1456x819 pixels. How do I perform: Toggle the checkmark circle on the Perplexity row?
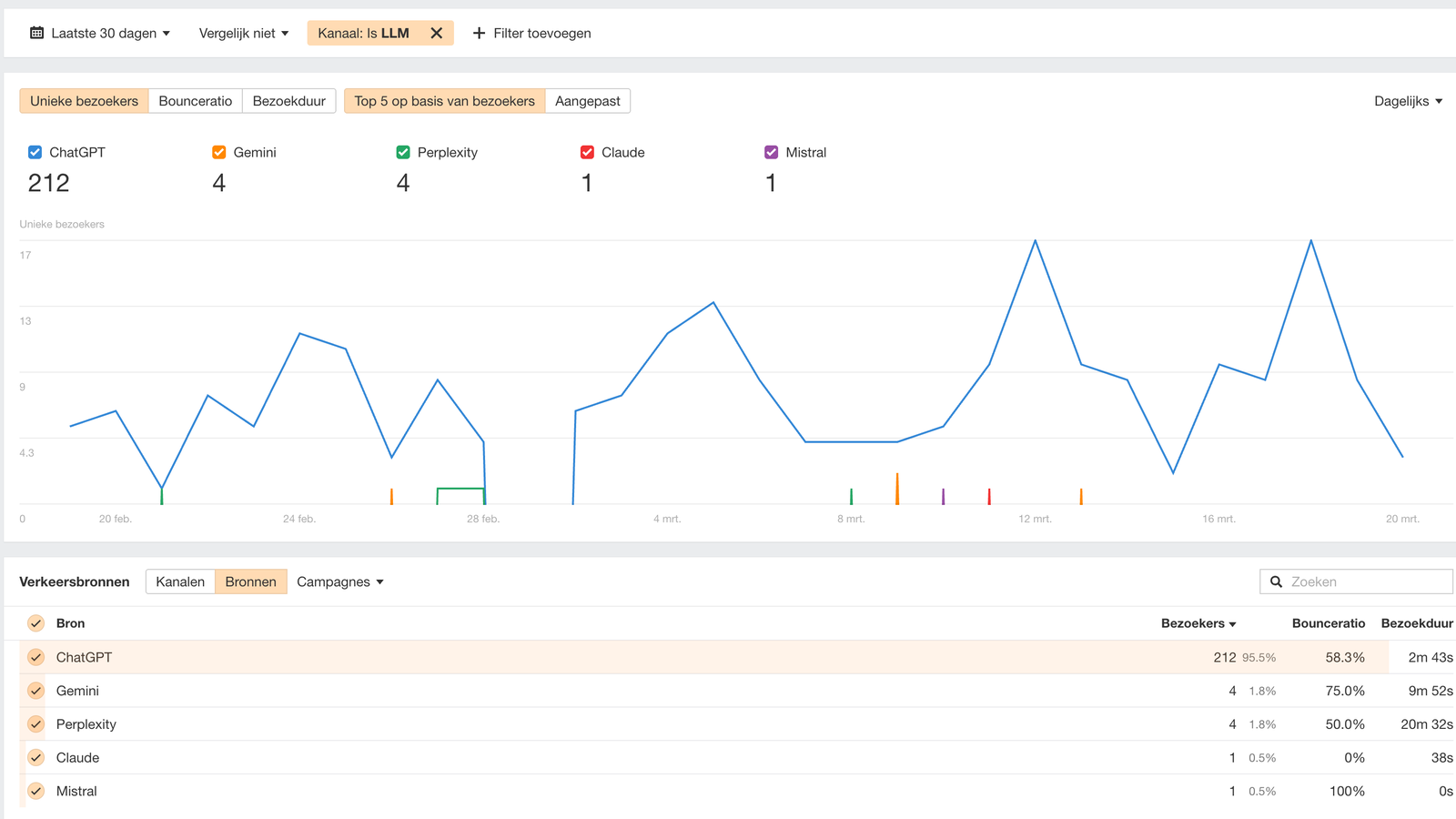point(35,724)
